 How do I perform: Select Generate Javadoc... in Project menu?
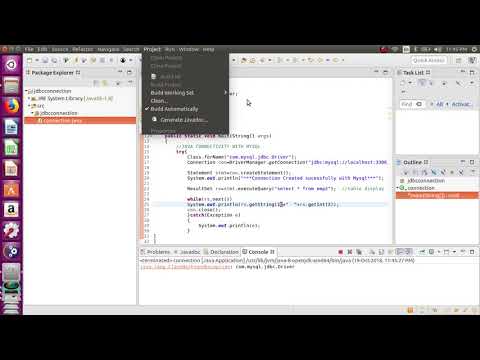[185, 120]
